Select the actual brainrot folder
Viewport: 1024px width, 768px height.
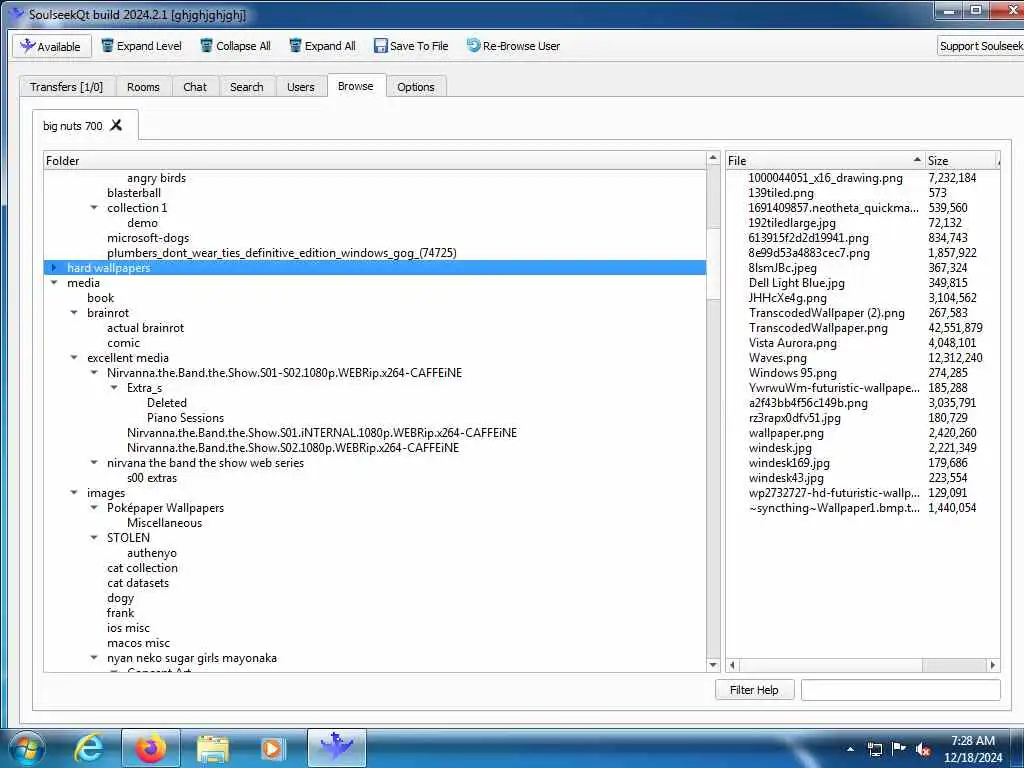(146, 328)
